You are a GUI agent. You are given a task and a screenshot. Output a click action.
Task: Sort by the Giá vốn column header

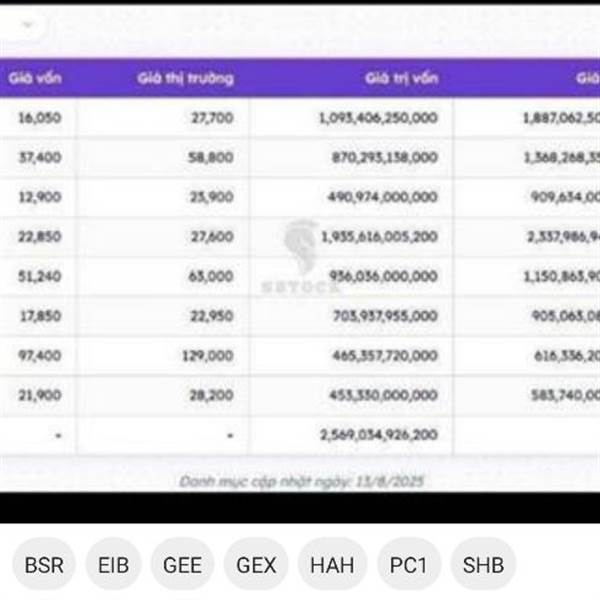(x=35, y=78)
